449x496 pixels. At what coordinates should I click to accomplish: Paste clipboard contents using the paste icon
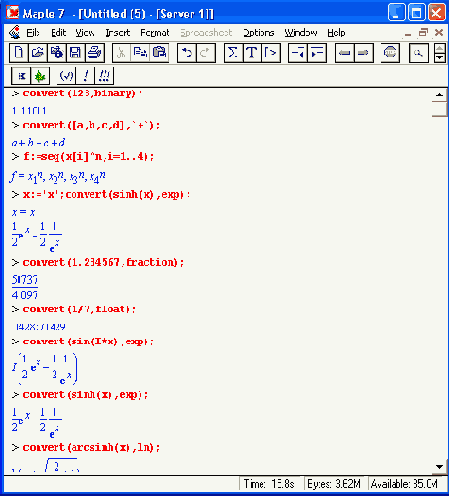pyautogui.click(x=159, y=53)
